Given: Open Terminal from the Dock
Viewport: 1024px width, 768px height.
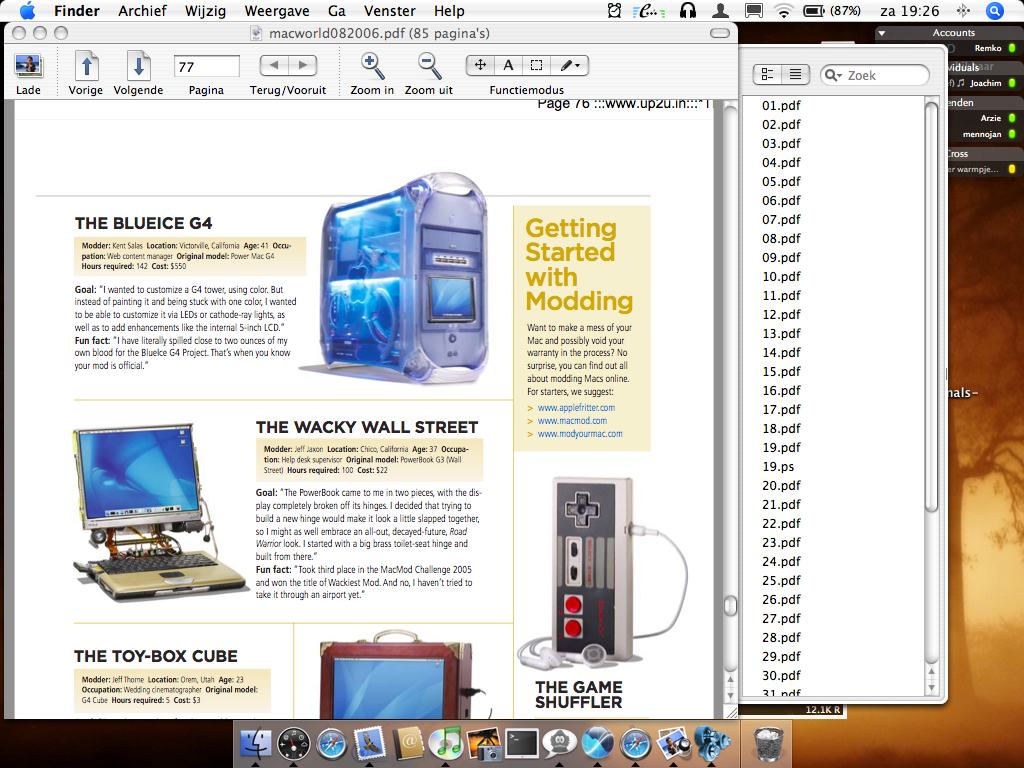Looking at the screenshot, I should pyautogui.click(x=522, y=743).
